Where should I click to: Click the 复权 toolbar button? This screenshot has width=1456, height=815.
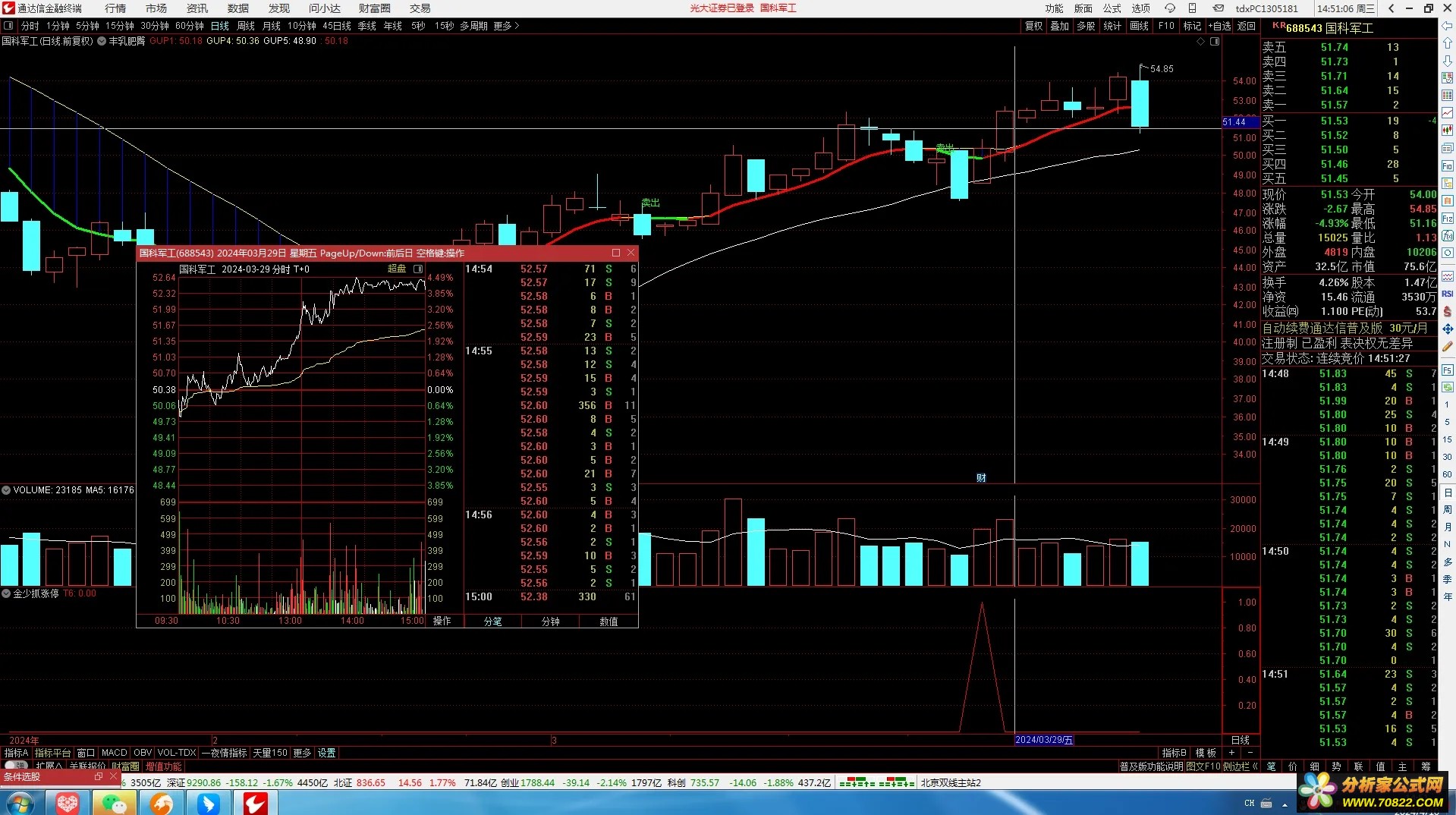click(x=1034, y=26)
